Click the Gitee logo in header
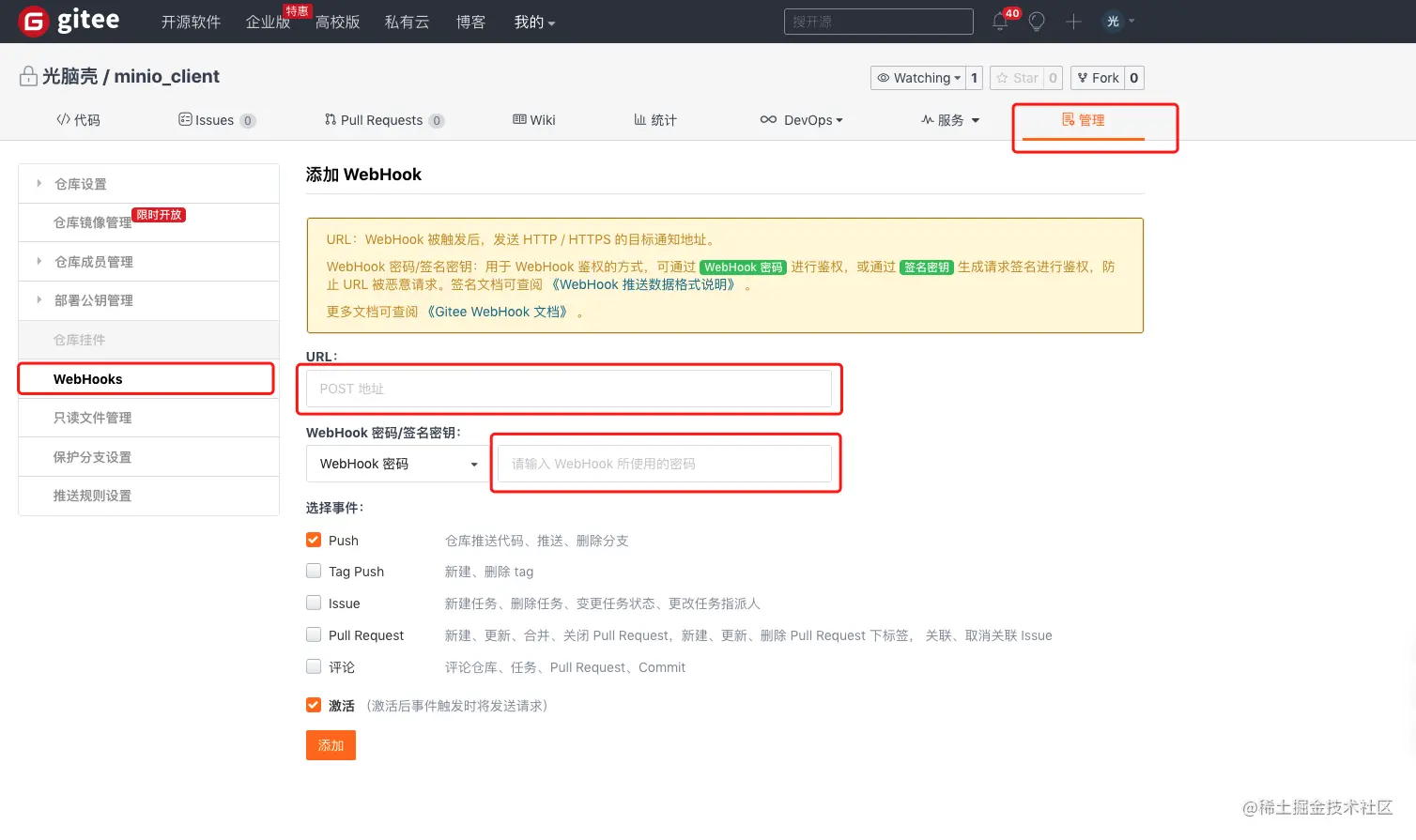Screen dimensions: 1416x840 click(x=69, y=21)
